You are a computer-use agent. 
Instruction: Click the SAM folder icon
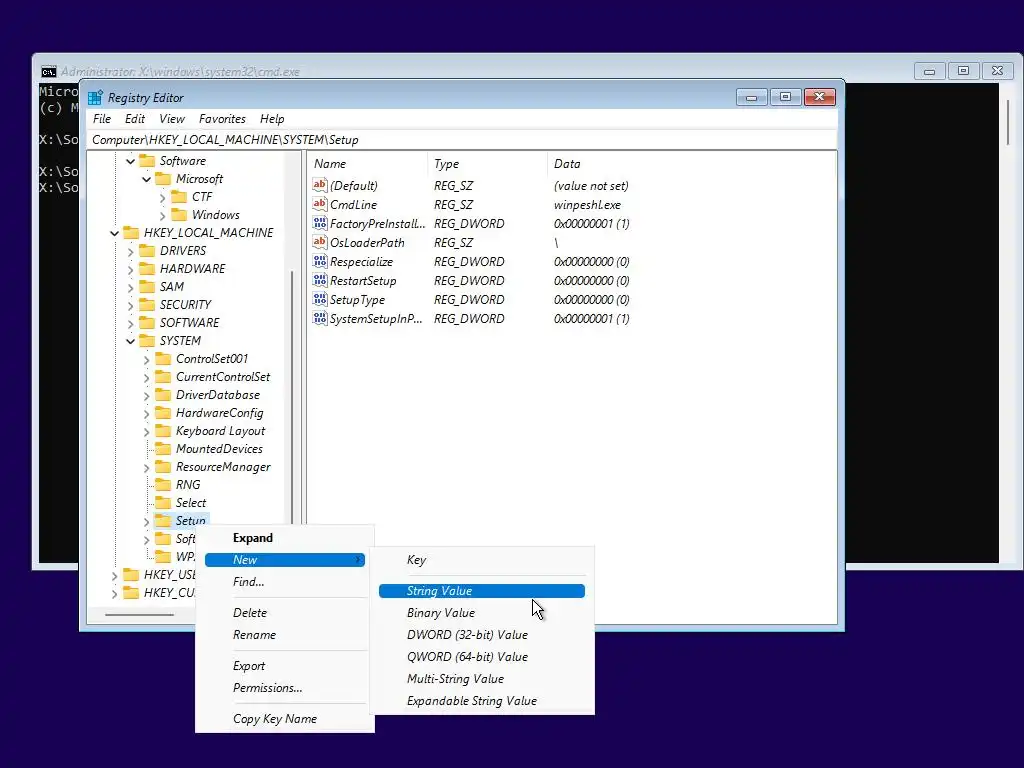pyautogui.click(x=148, y=287)
